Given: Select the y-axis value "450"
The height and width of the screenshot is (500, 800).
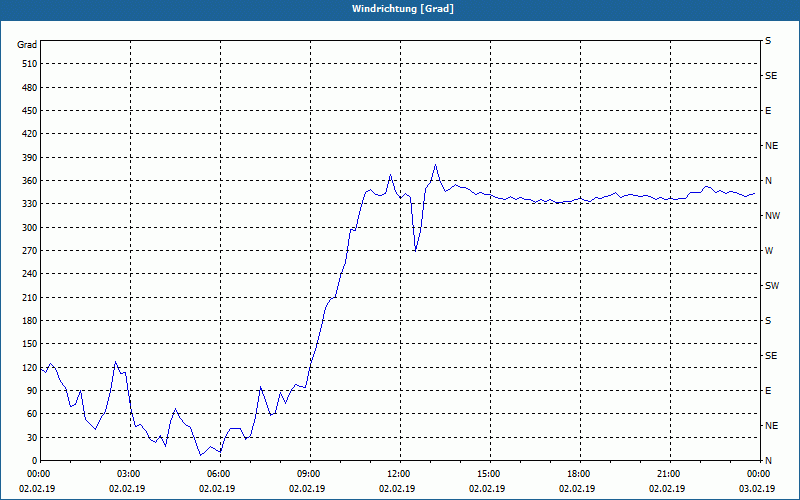Looking at the screenshot, I should pos(30,111).
